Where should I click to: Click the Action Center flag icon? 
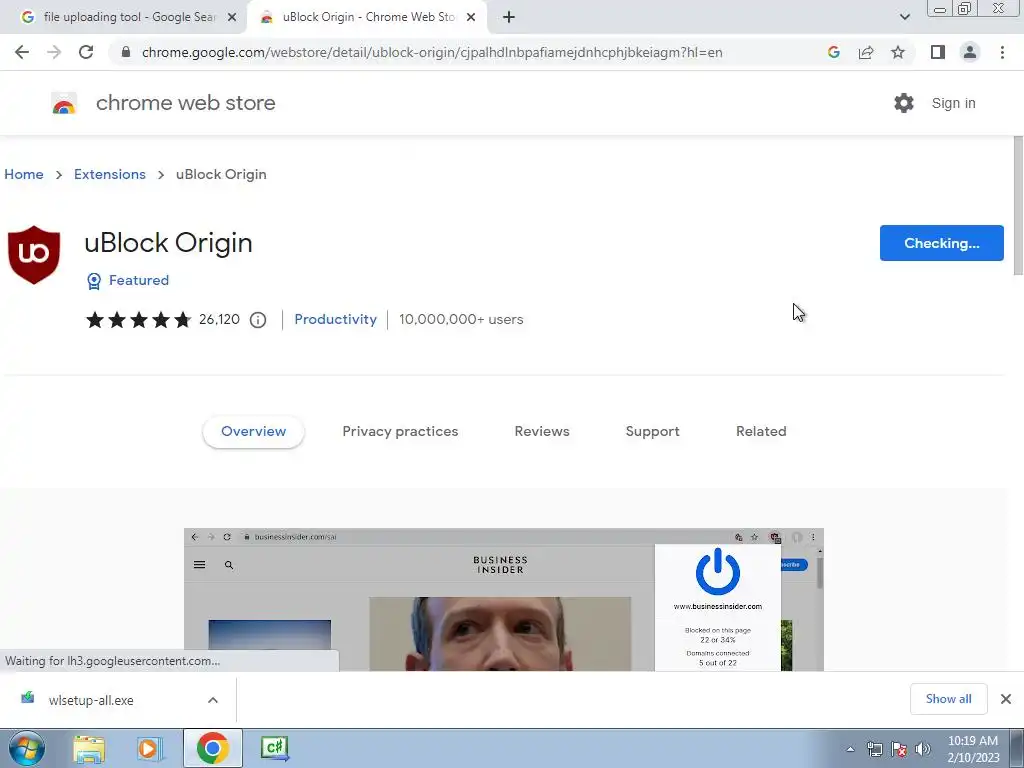click(x=899, y=749)
